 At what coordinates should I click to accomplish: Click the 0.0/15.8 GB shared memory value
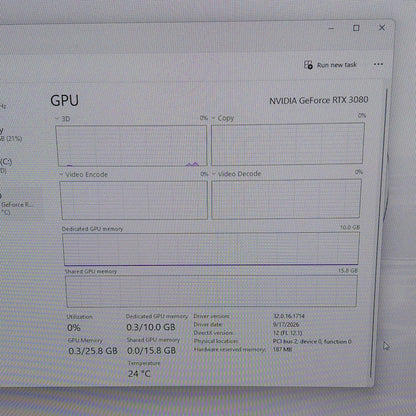(x=151, y=351)
